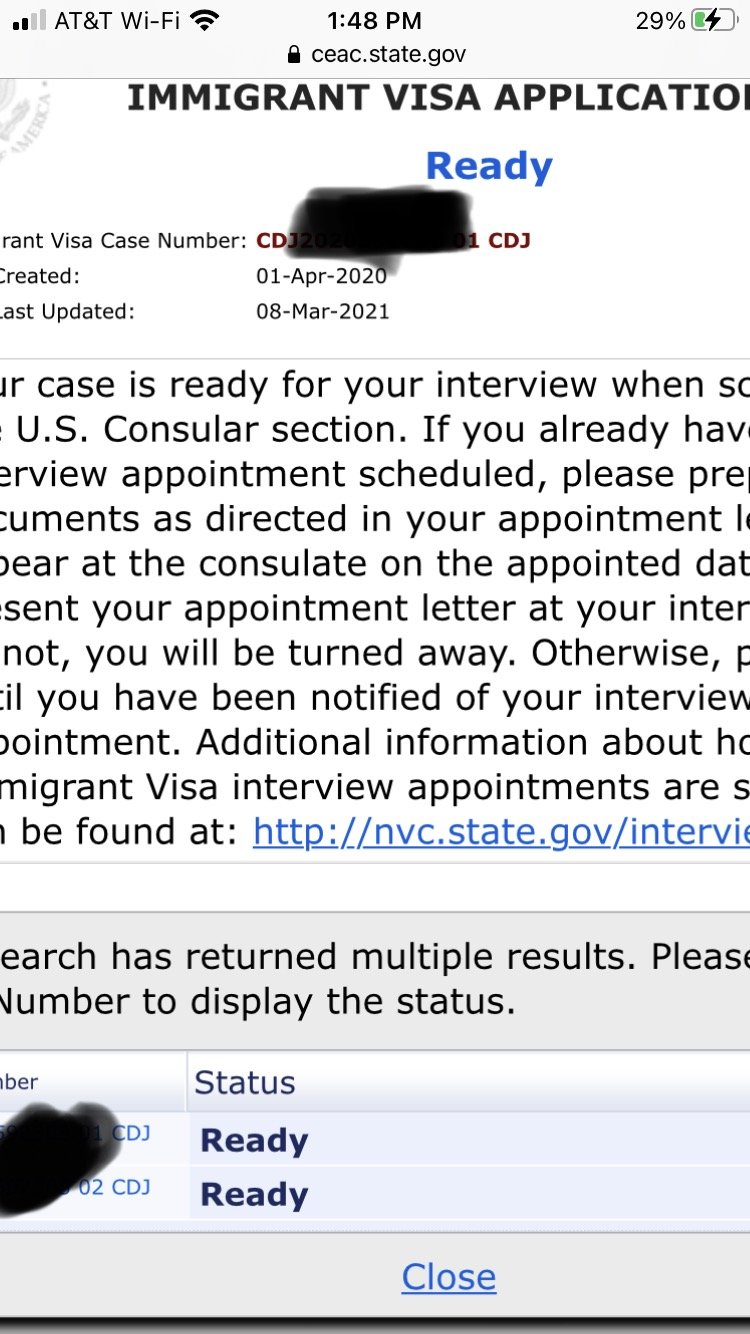The width and height of the screenshot is (750, 1334).
Task: Click the blue Ready heading
Action: coord(489,167)
